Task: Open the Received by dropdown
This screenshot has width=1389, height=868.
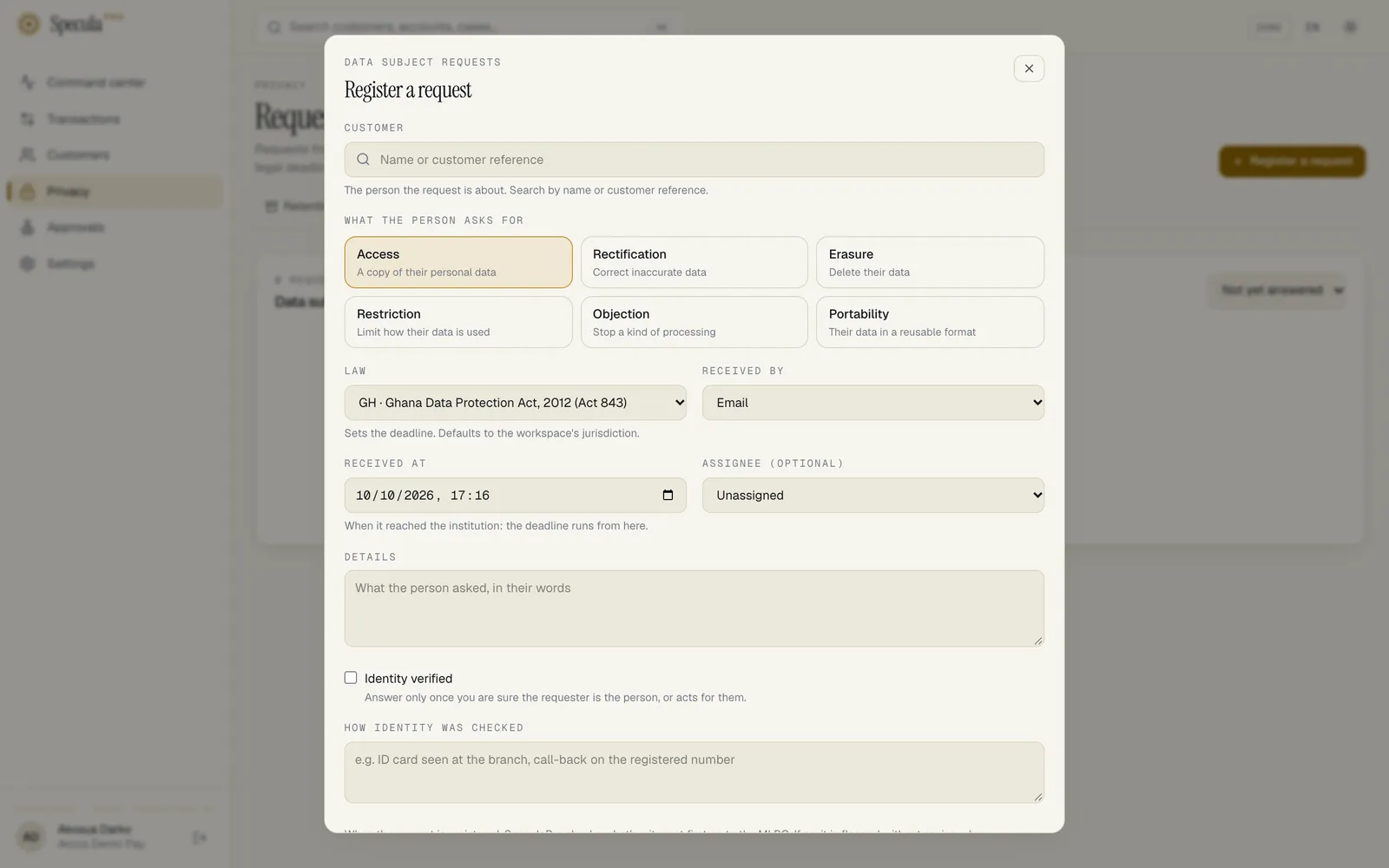Action: point(873,403)
